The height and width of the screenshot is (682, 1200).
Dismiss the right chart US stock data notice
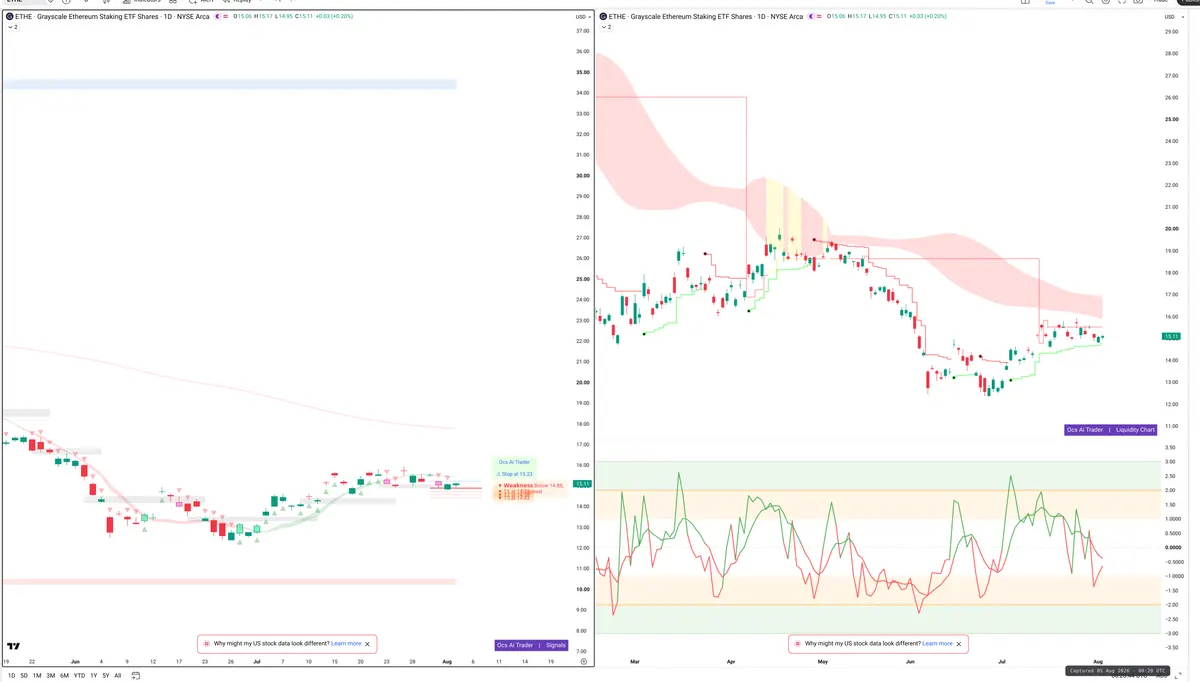pyautogui.click(x=958, y=644)
